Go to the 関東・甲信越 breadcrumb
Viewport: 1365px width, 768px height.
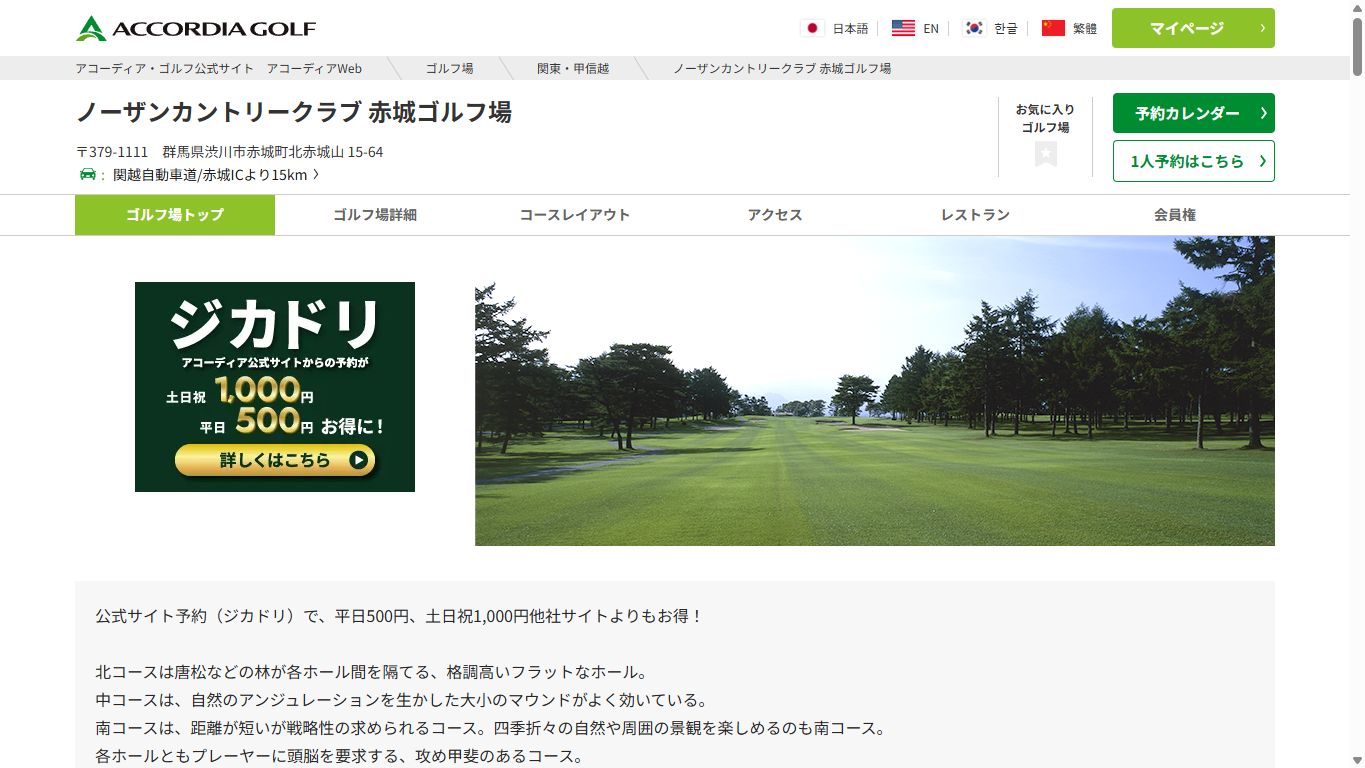pyautogui.click(x=573, y=68)
